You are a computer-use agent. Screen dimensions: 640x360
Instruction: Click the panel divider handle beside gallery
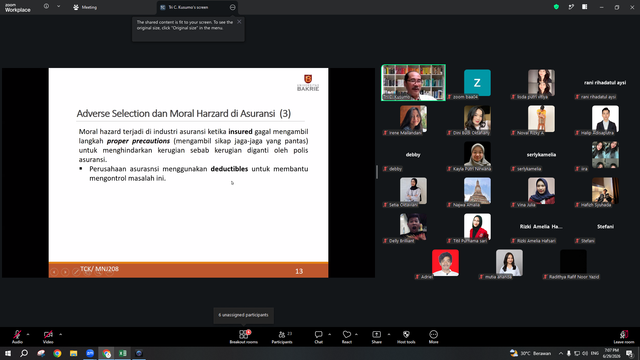pos(377,172)
